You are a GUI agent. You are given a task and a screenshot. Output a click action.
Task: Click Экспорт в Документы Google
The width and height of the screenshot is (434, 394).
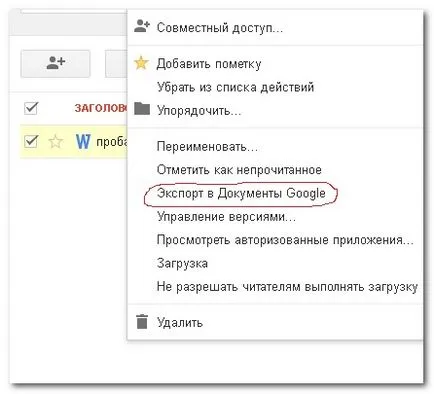[241, 193]
